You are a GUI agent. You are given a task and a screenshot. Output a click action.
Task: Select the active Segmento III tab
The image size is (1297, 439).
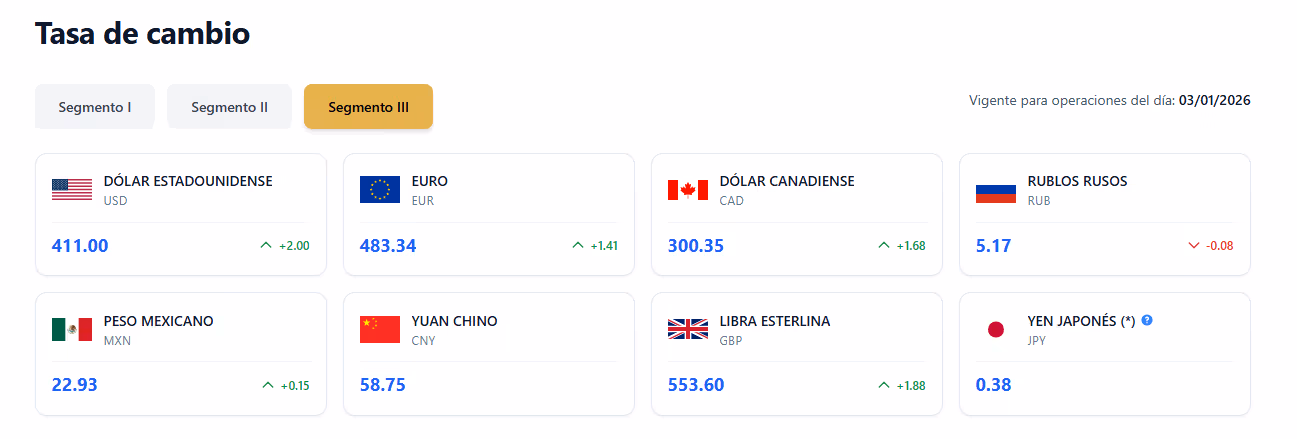click(368, 106)
